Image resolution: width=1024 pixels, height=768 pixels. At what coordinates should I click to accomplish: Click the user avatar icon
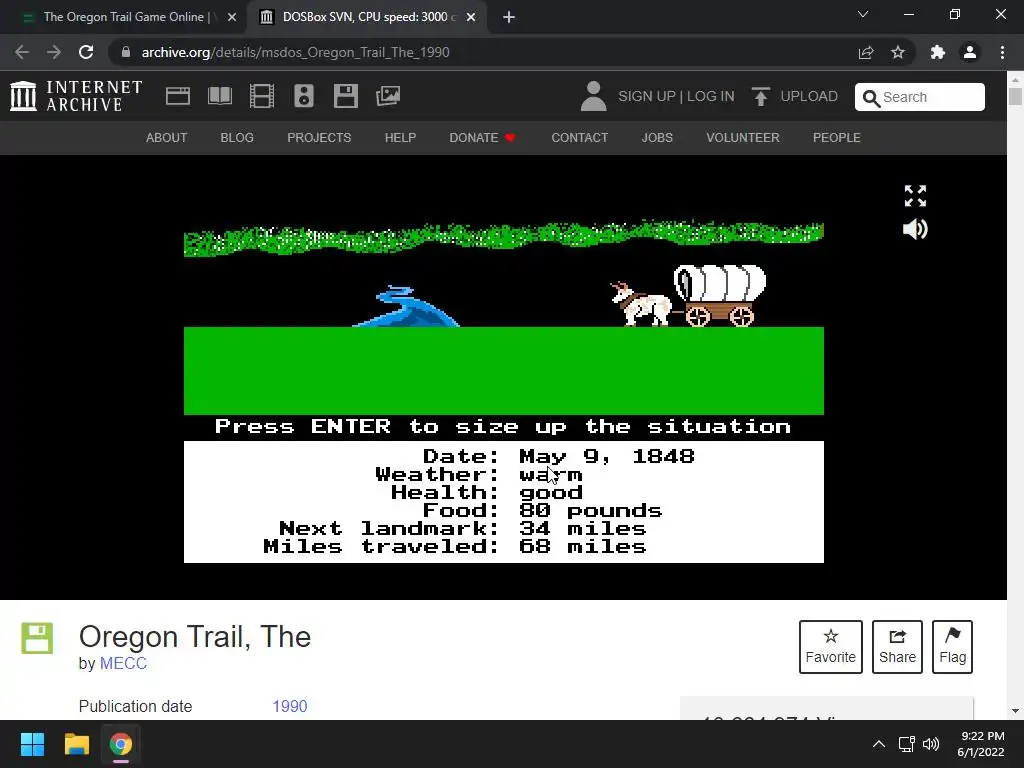[593, 96]
